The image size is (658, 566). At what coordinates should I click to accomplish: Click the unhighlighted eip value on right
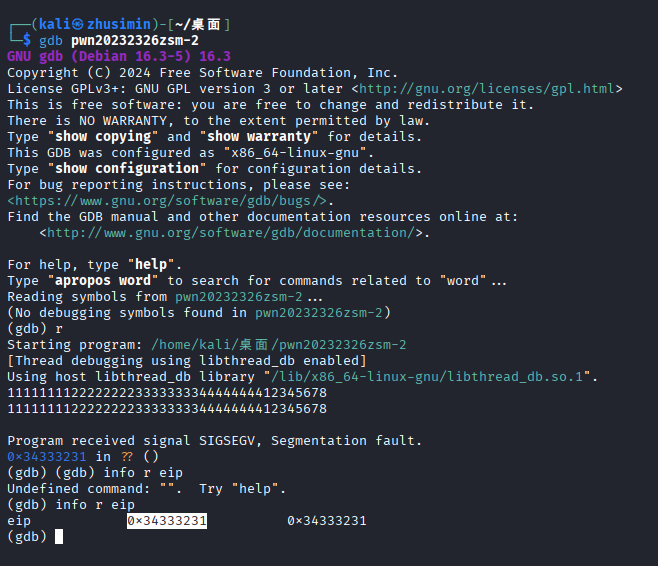tap(327, 521)
